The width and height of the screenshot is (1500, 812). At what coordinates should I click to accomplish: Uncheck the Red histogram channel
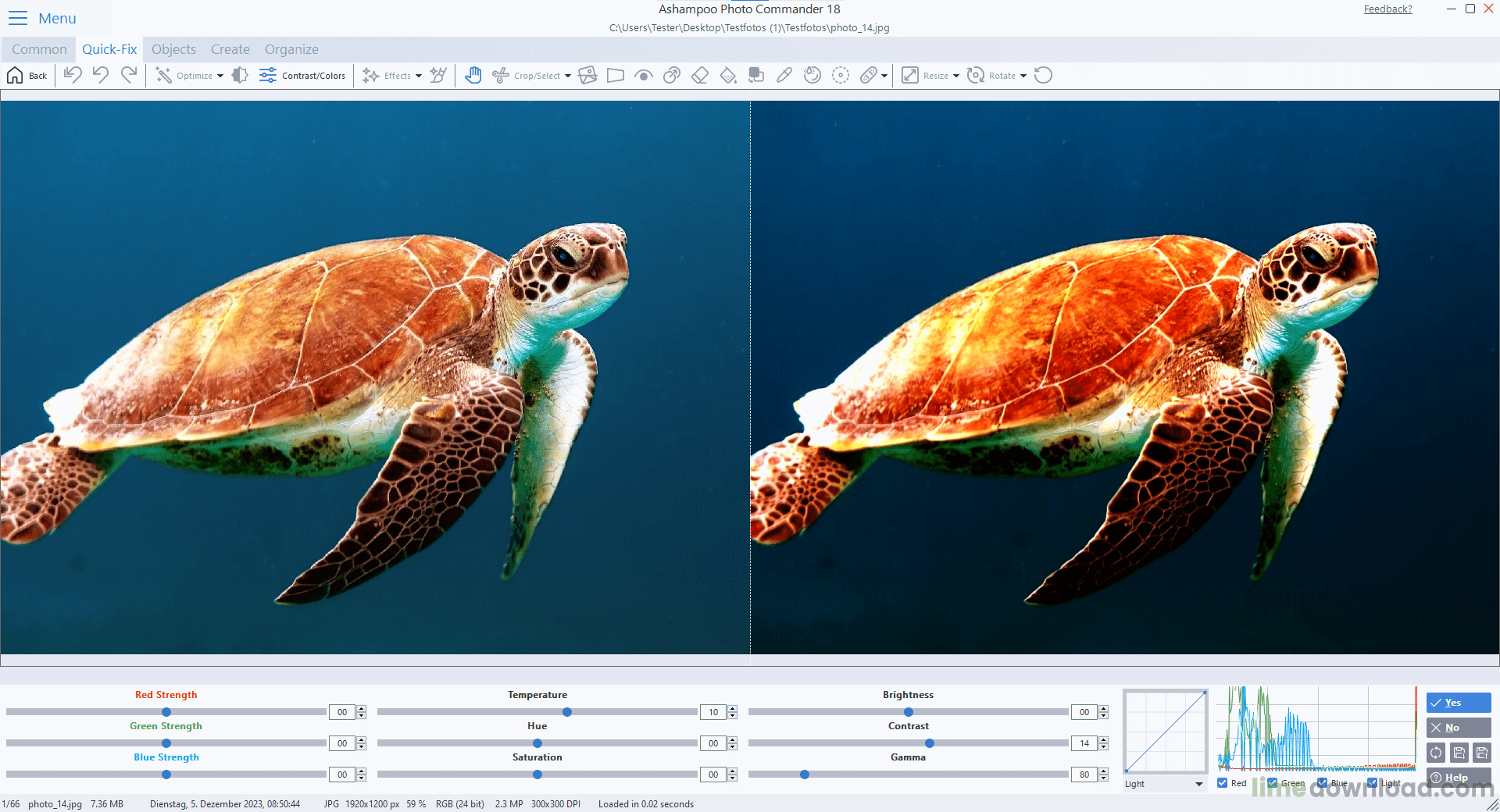[x=1222, y=783]
